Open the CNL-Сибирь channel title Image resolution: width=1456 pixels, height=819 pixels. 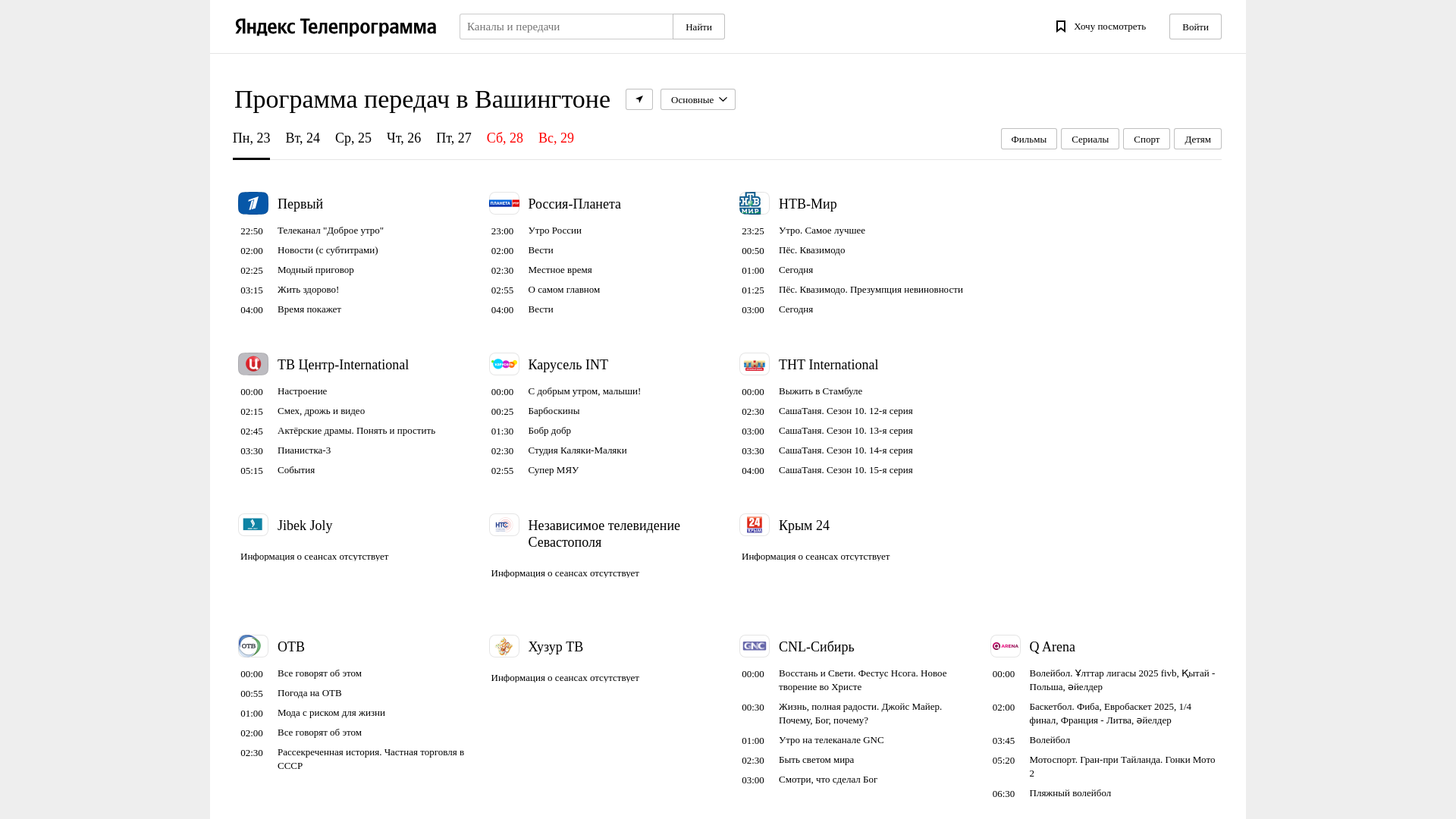click(816, 647)
